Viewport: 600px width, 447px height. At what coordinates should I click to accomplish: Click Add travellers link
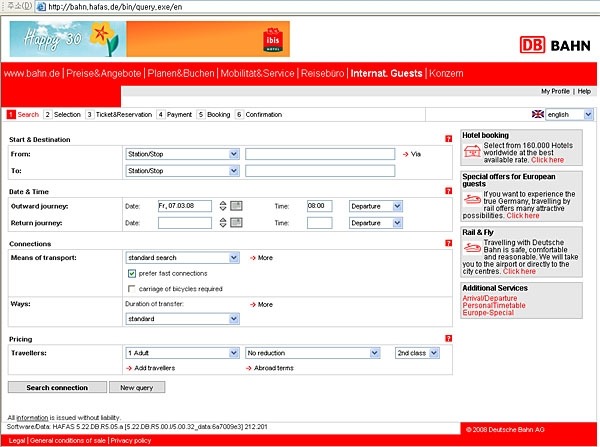pyautogui.click(x=151, y=368)
